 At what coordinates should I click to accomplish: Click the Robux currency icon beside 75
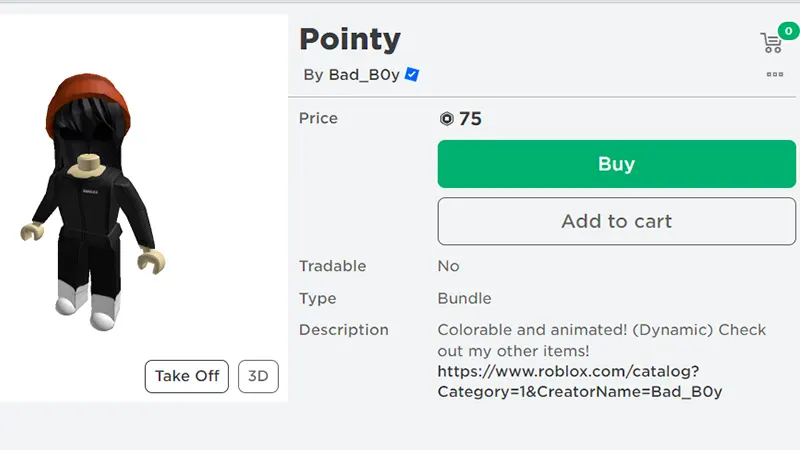(x=446, y=119)
